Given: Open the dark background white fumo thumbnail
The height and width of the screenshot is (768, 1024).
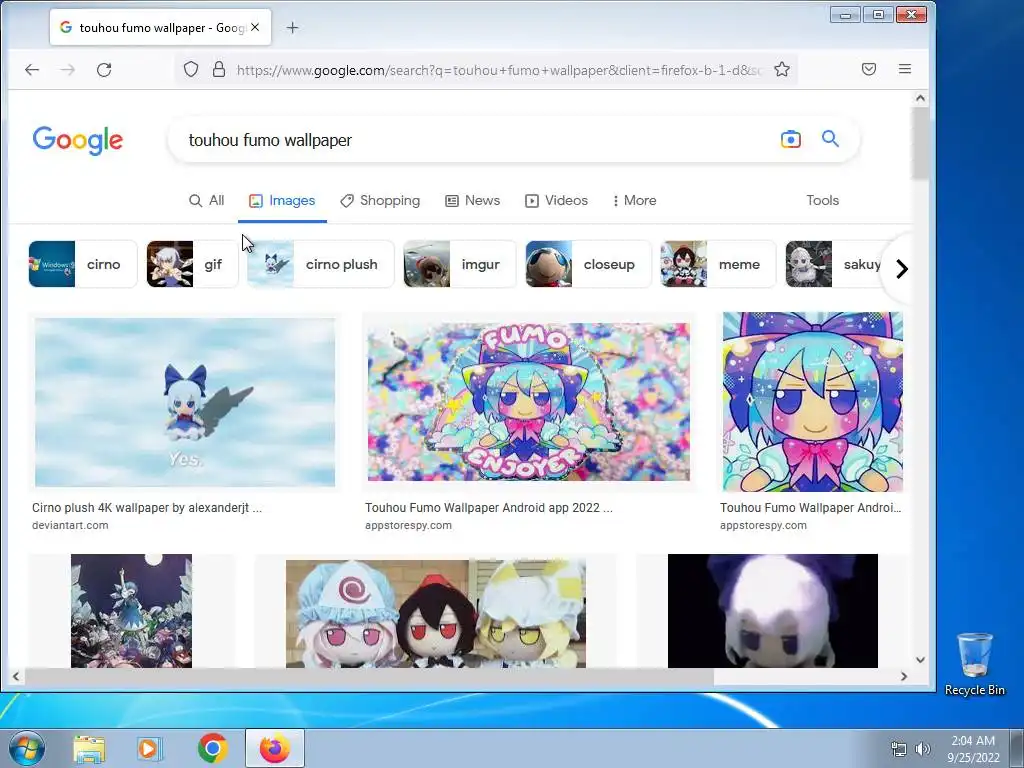Looking at the screenshot, I should coord(773,611).
